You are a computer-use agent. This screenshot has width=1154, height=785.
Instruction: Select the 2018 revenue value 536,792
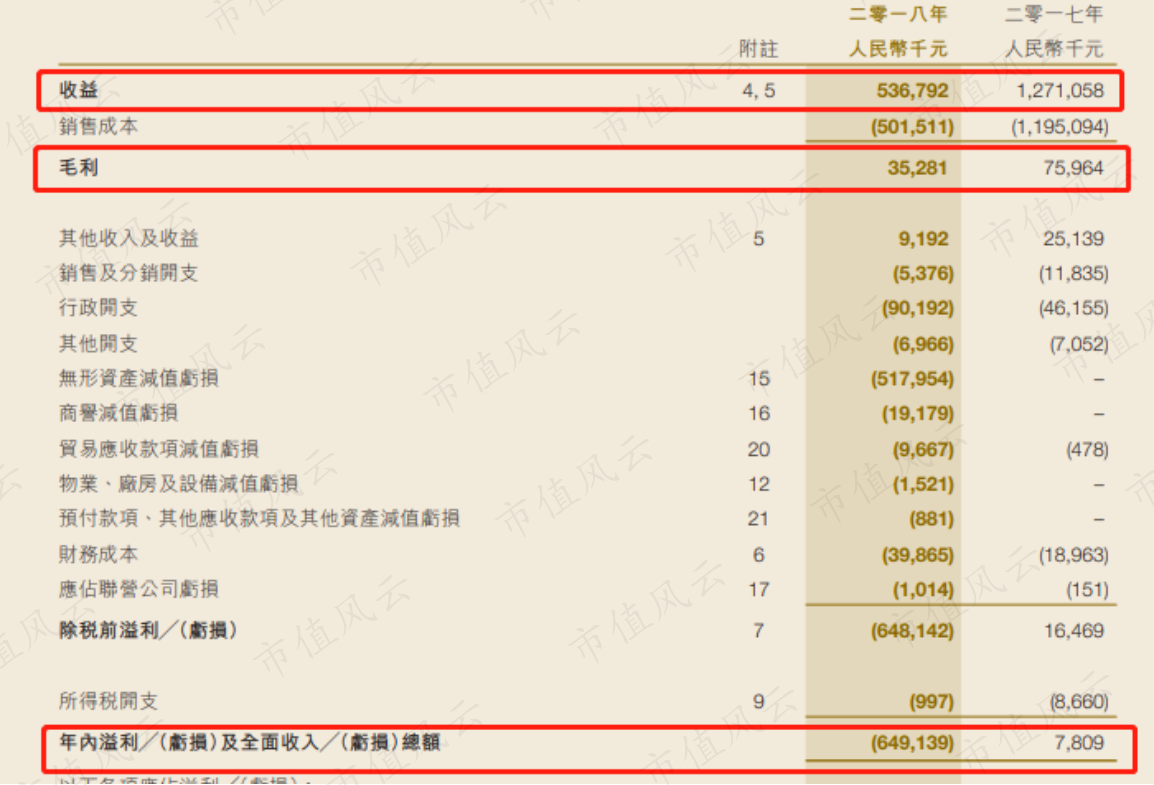pos(913,90)
